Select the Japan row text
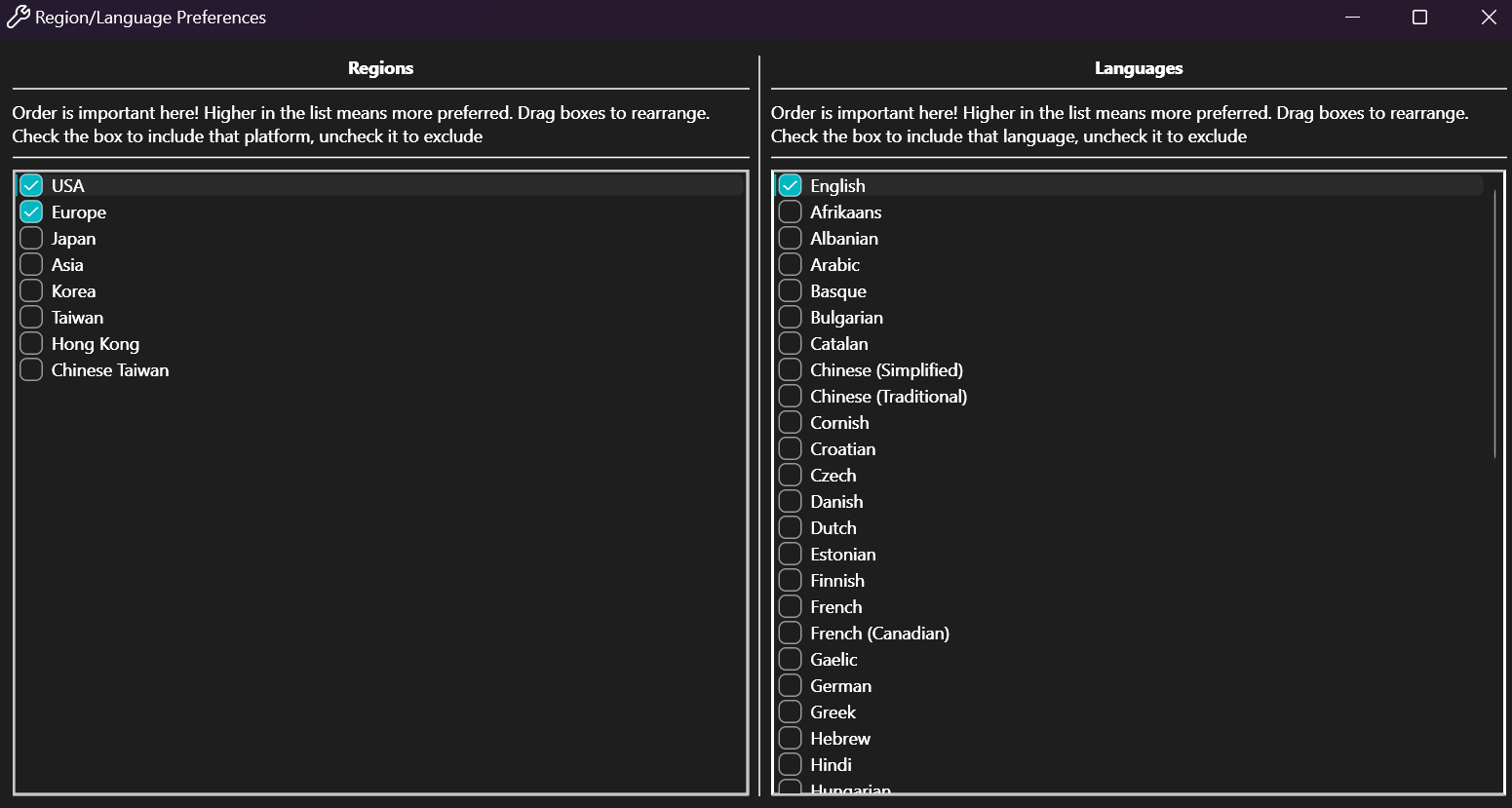 coord(74,239)
